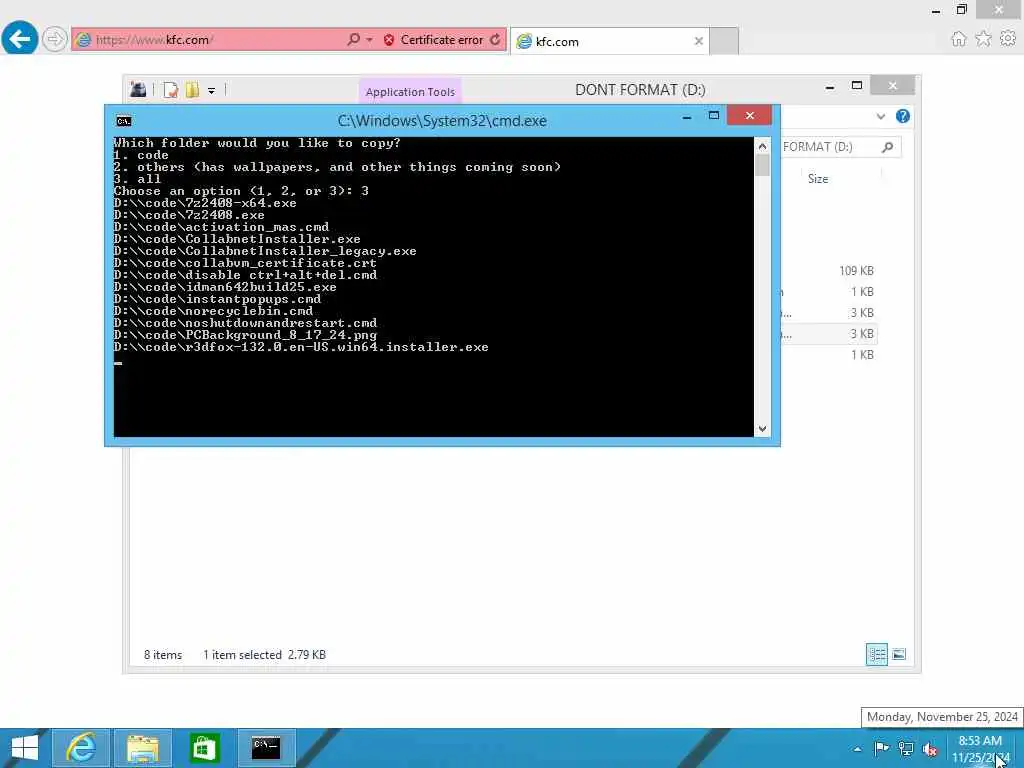1024x768 pixels.
Task: Open the address bar search magnifier
Action: [353, 40]
